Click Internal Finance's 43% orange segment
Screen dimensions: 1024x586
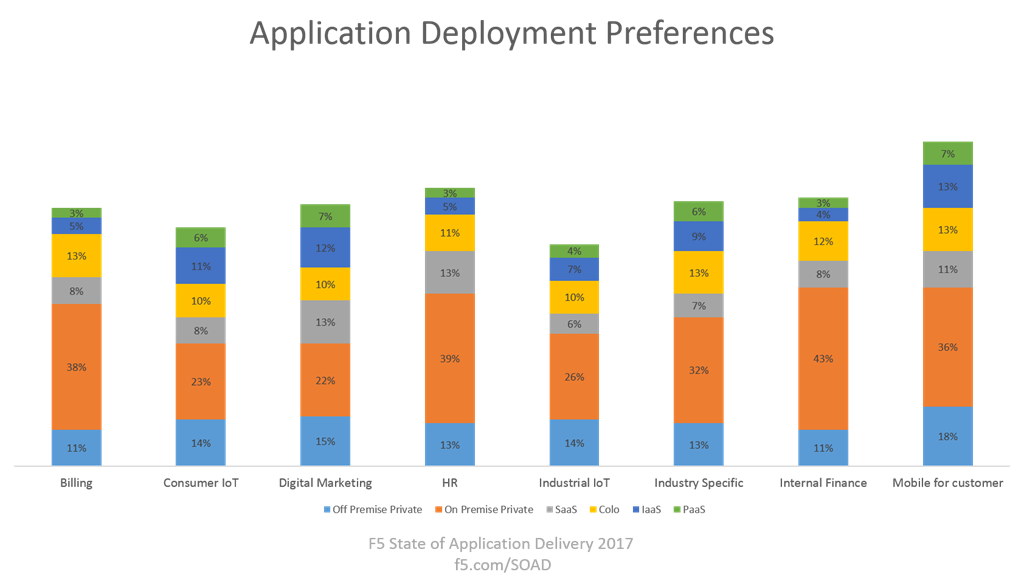[824, 359]
